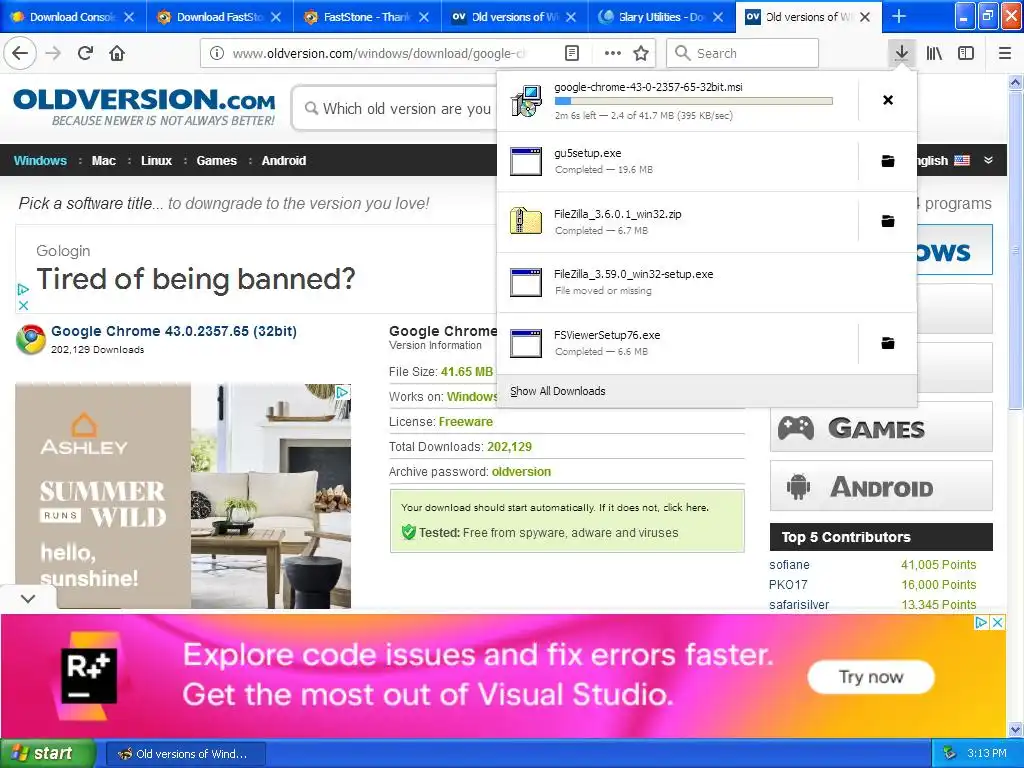1024x768 pixels.
Task: Open containing folder for FSViewerSetup76.exe
Action: [x=888, y=343]
